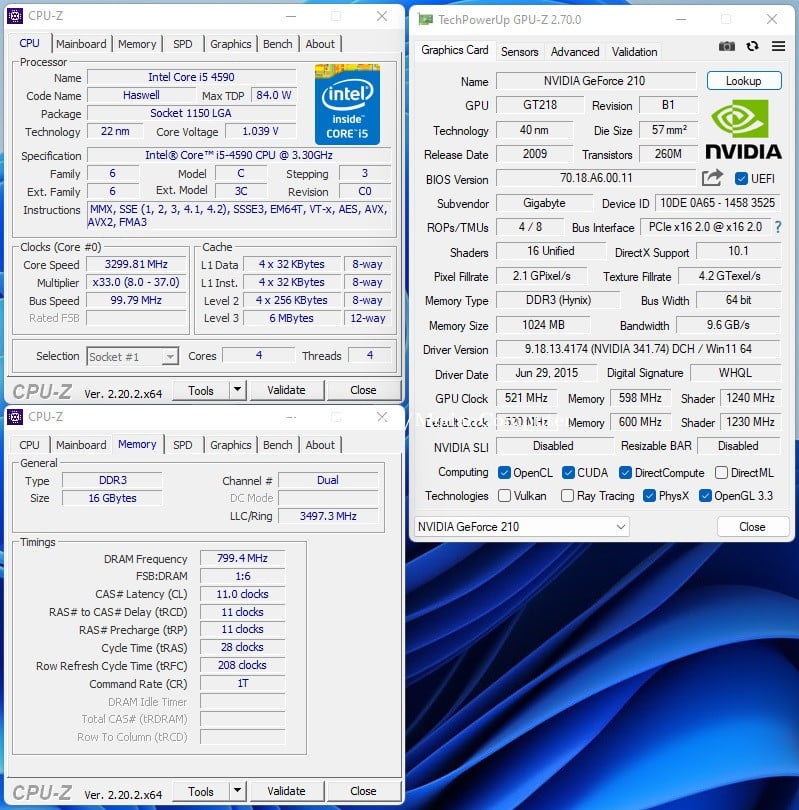Image resolution: width=799 pixels, height=810 pixels.
Task: Enable the Vulkan checkbox
Action: pos(504,496)
